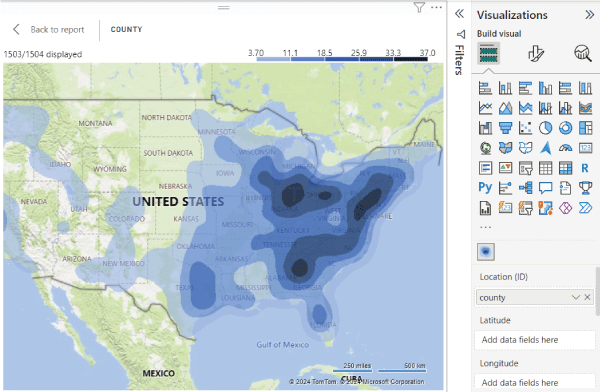
Task: Select the Multi-row card visual
Action: tap(485, 168)
